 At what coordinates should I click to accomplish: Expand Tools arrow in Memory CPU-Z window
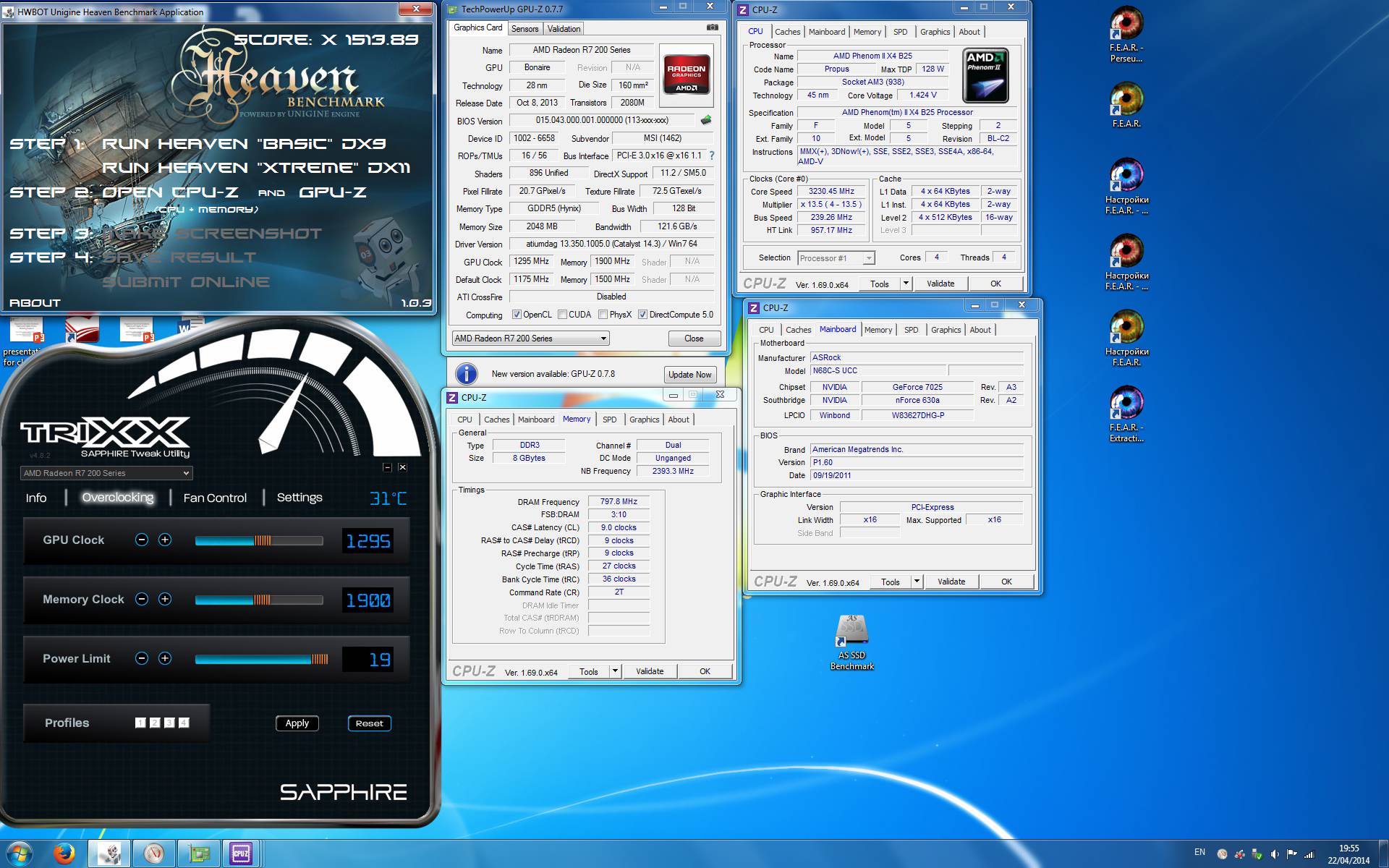click(615, 671)
